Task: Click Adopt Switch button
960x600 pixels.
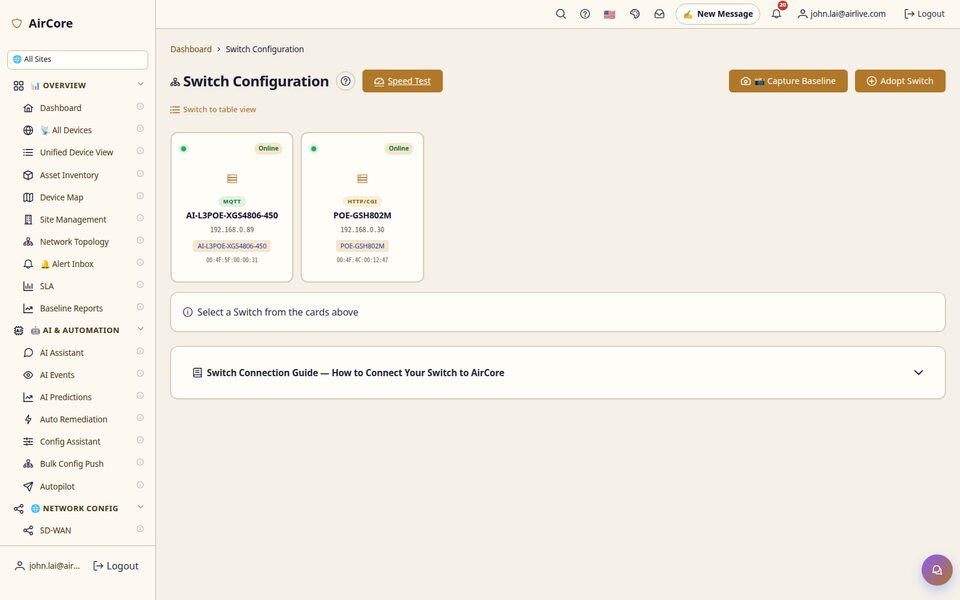Action: click(900, 81)
